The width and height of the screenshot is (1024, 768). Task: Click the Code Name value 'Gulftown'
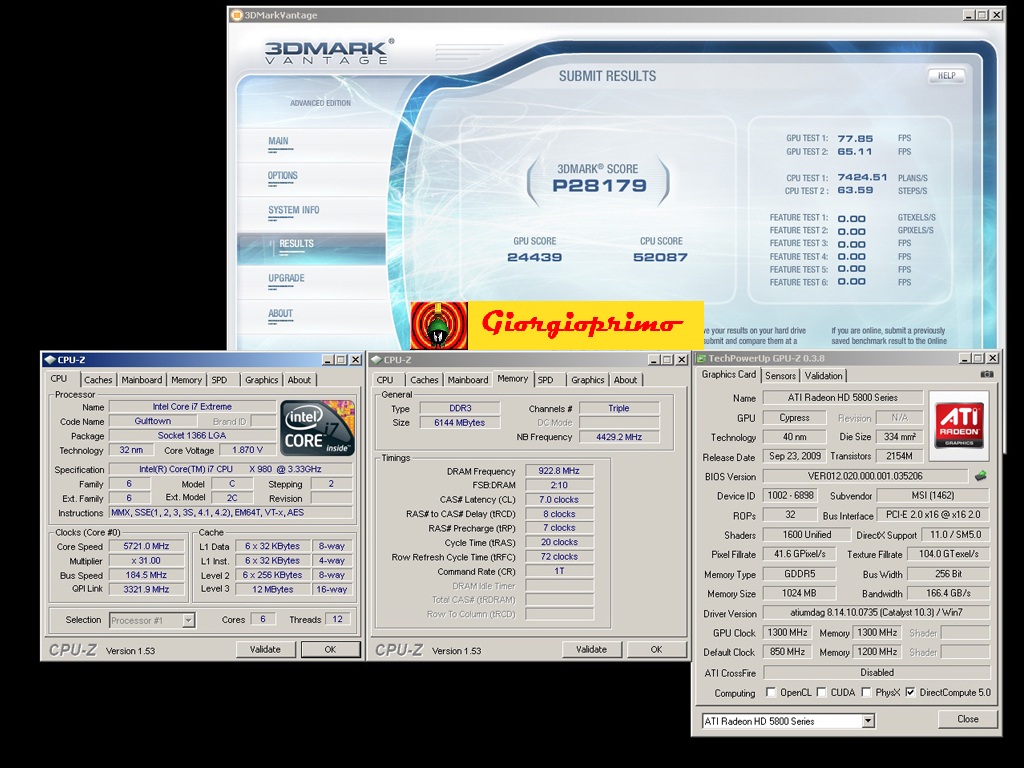click(153, 421)
